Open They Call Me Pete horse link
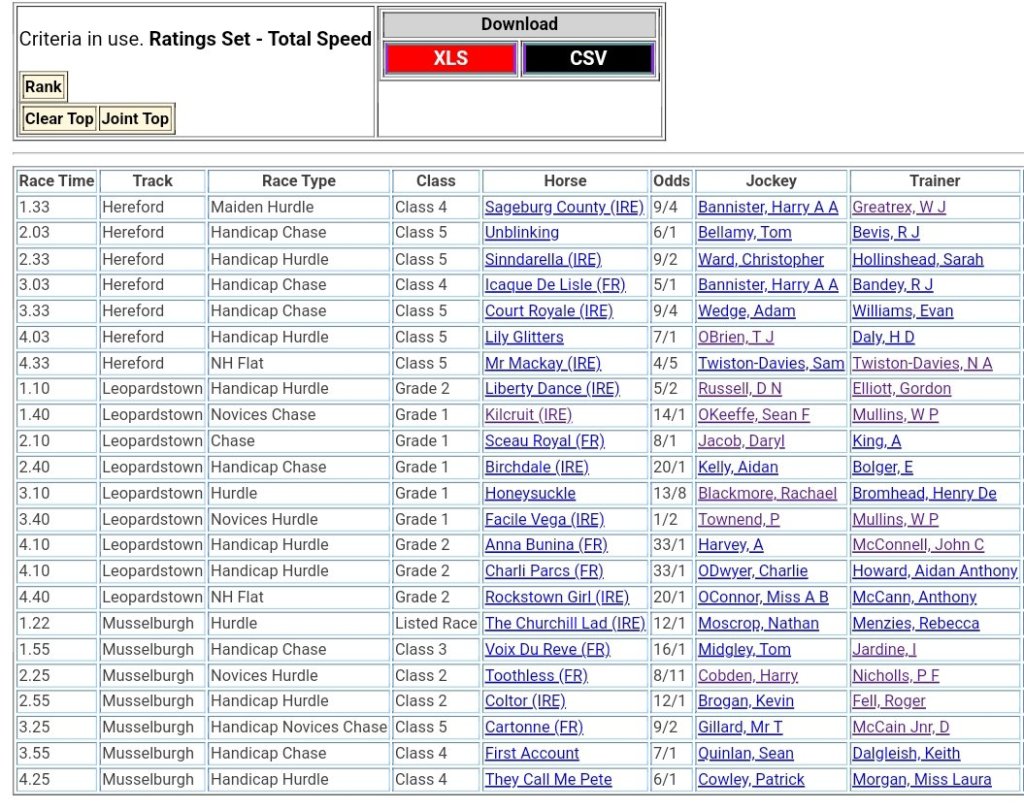The height and width of the screenshot is (810, 1024). pos(548,779)
